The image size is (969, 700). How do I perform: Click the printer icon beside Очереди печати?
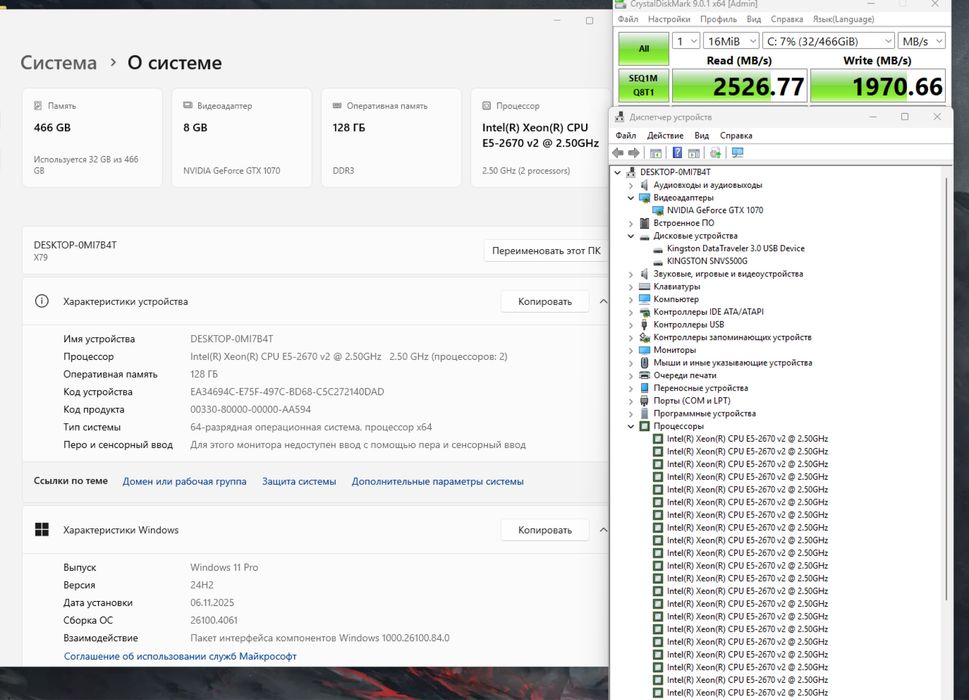tap(644, 375)
